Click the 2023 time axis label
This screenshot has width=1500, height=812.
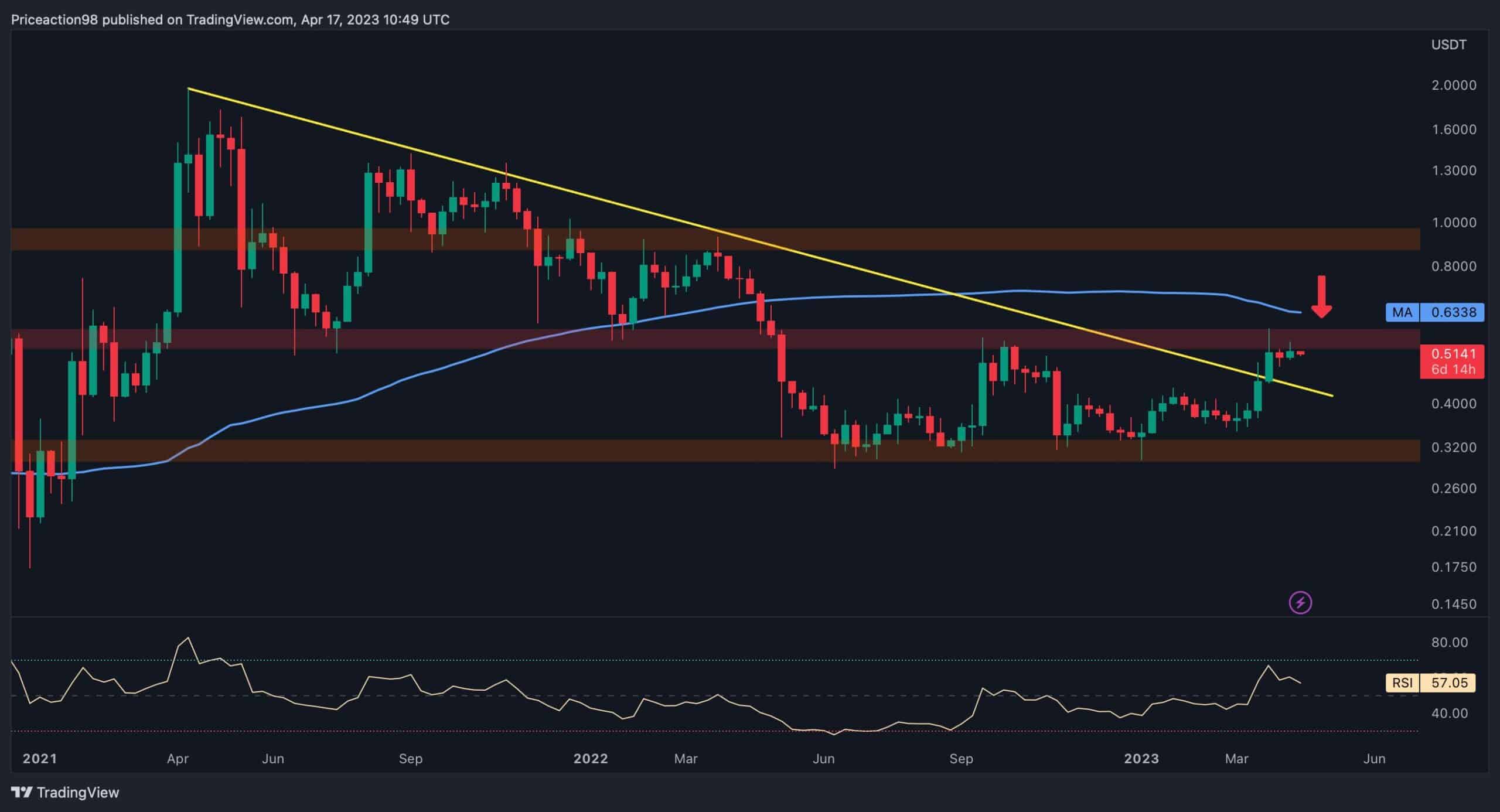click(x=1141, y=759)
